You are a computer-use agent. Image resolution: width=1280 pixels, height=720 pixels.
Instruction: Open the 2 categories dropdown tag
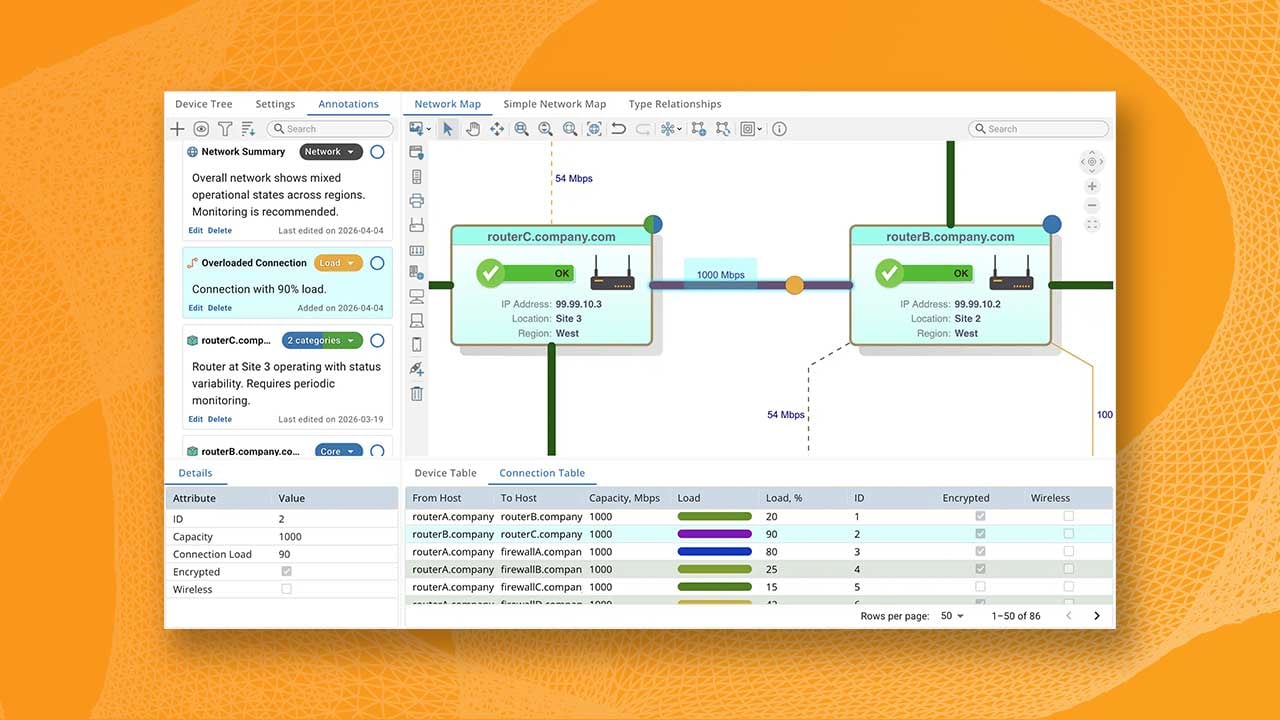point(322,340)
